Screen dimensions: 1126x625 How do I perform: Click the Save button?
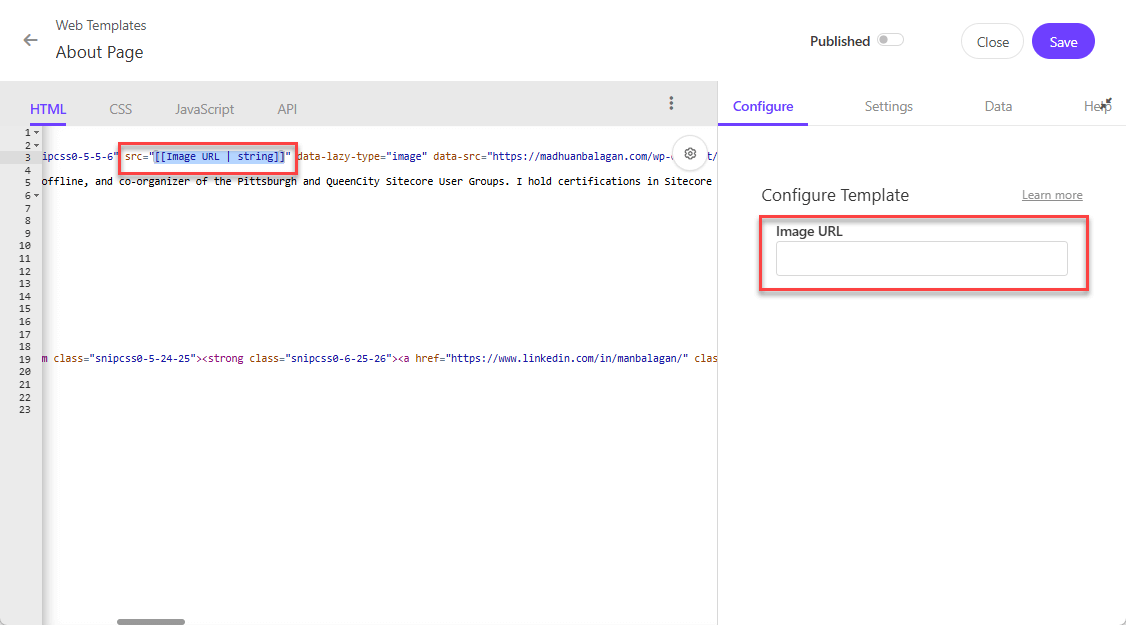click(1063, 42)
